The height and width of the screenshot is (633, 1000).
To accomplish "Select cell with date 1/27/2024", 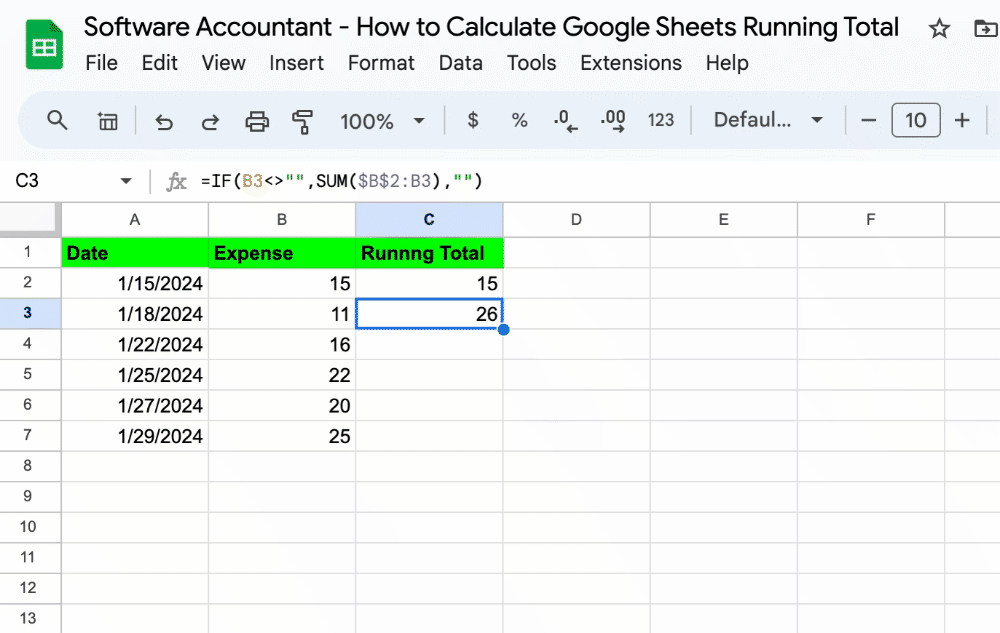I will 135,405.
